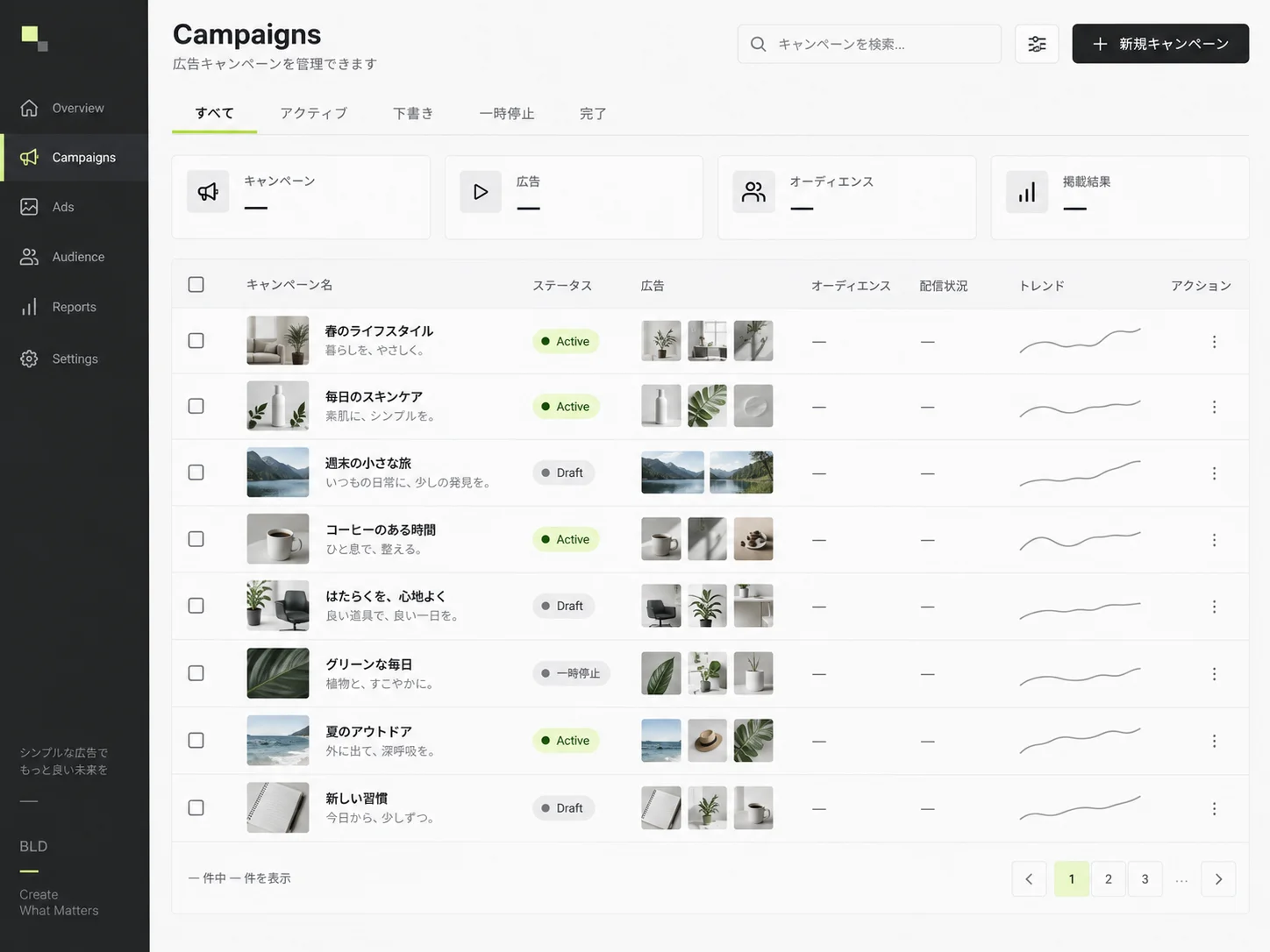Open the Audience people icon in sidebar
The height and width of the screenshot is (952, 1270).
click(29, 257)
